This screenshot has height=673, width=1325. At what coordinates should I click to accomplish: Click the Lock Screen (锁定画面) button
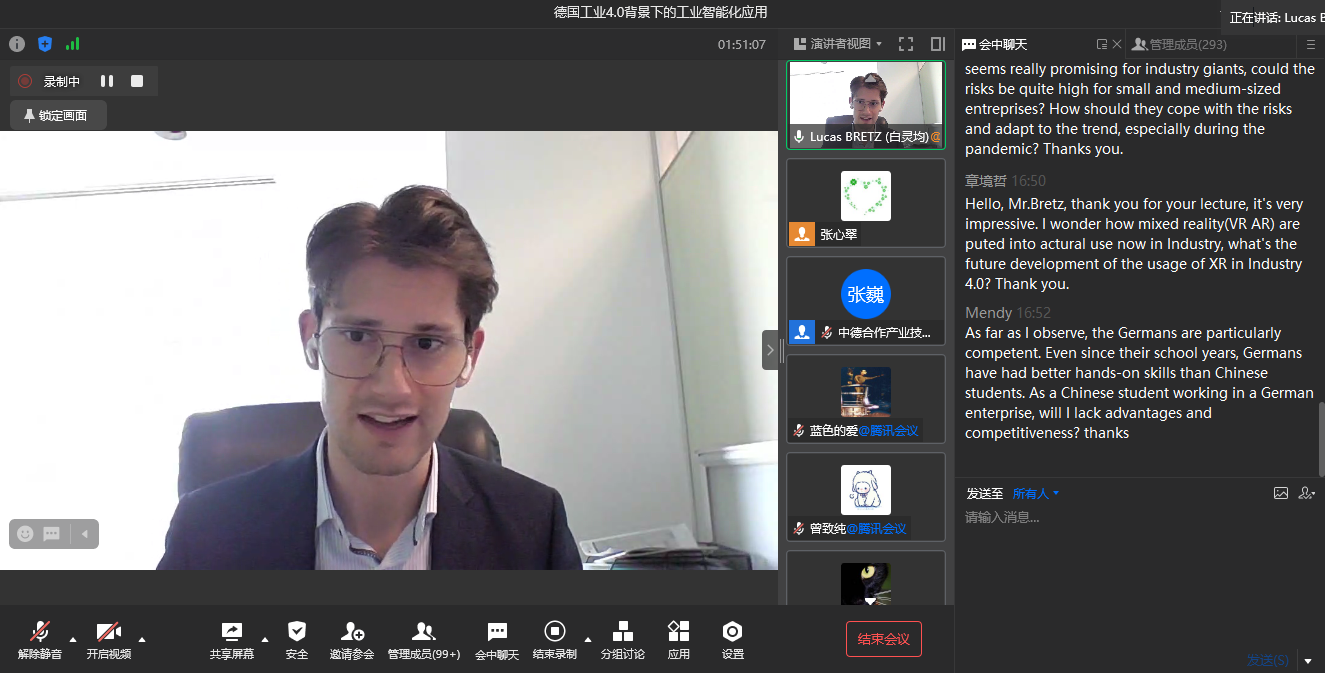point(58,115)
